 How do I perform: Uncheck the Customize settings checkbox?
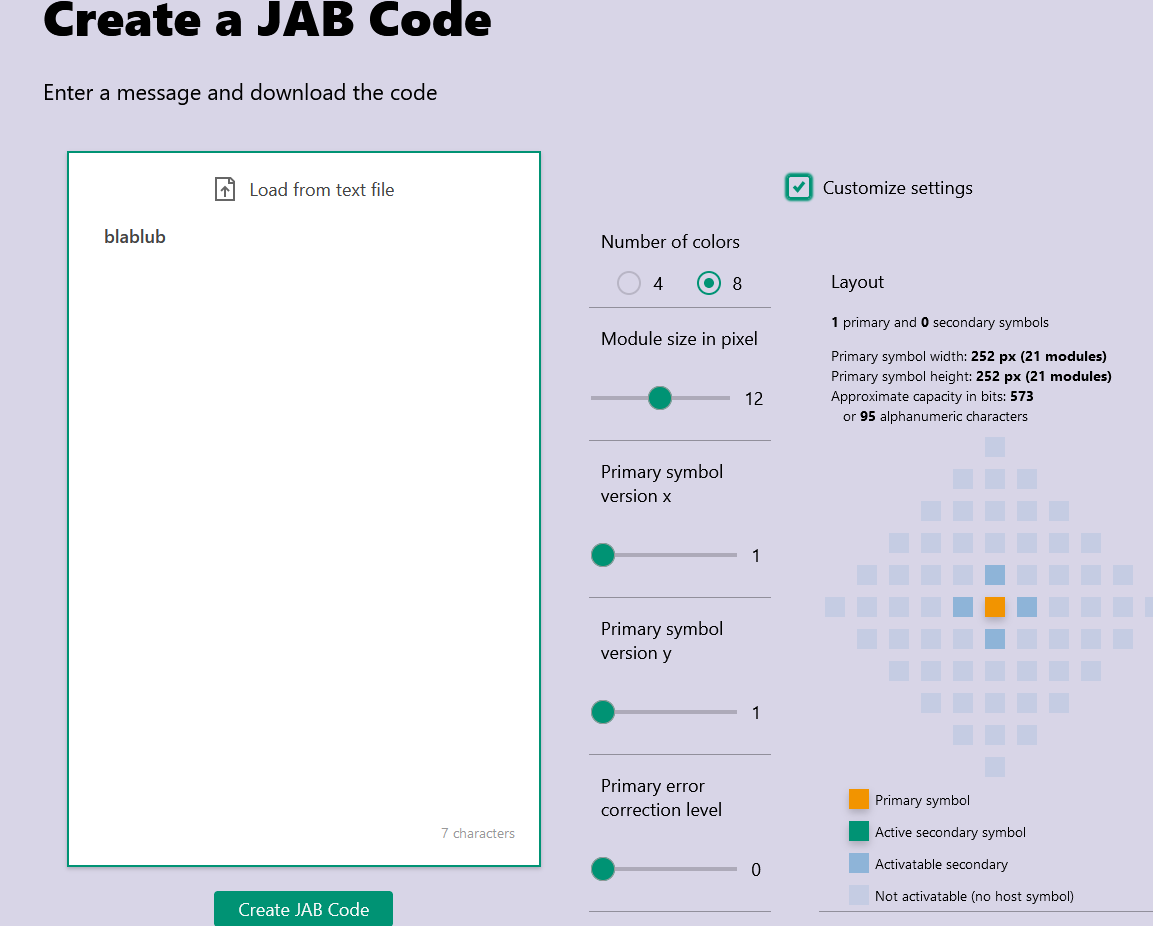[x=798, y=187]
